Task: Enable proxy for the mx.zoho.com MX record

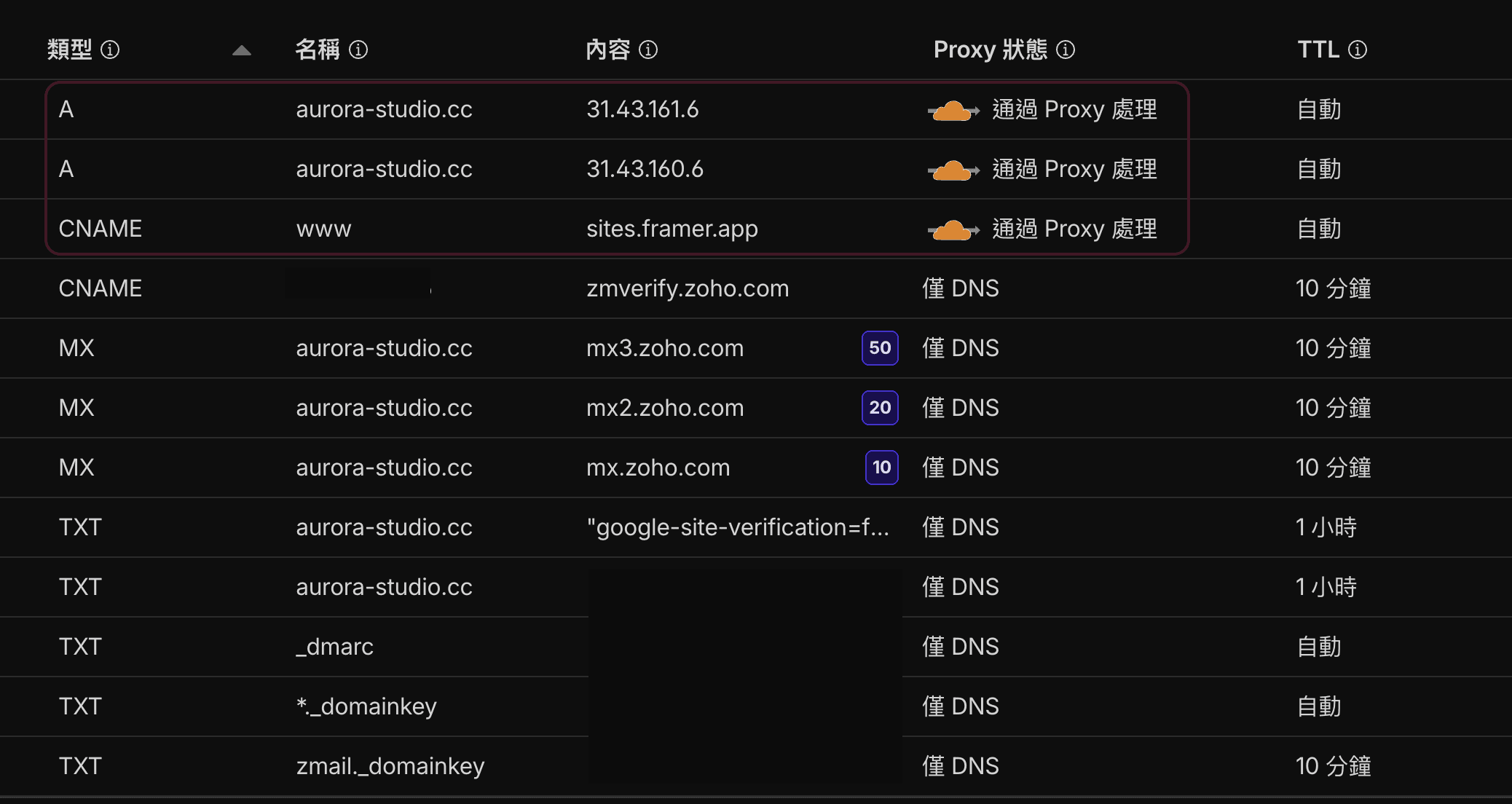Action: [x=959, y=468]
